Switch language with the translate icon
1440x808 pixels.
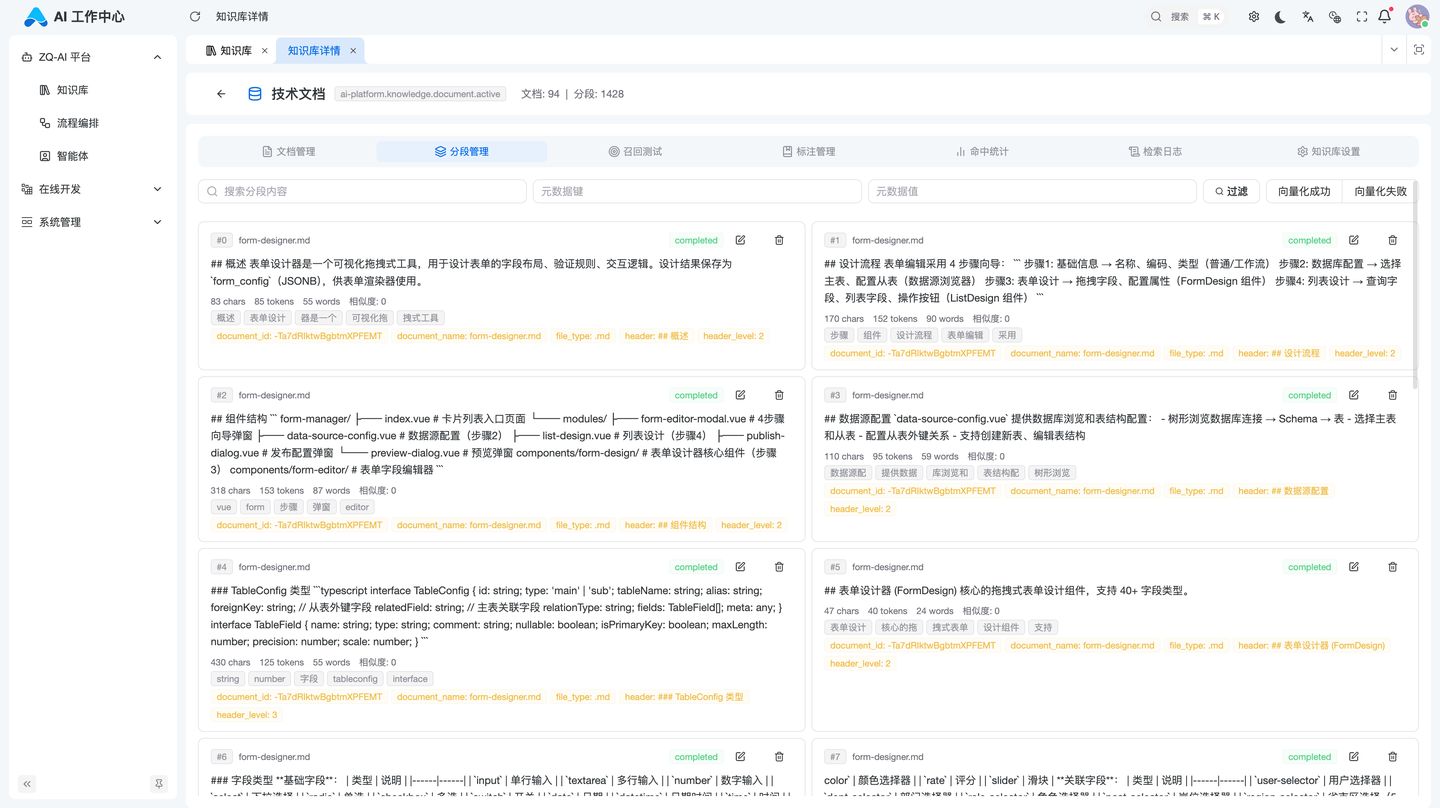(x=1307, y=17)
